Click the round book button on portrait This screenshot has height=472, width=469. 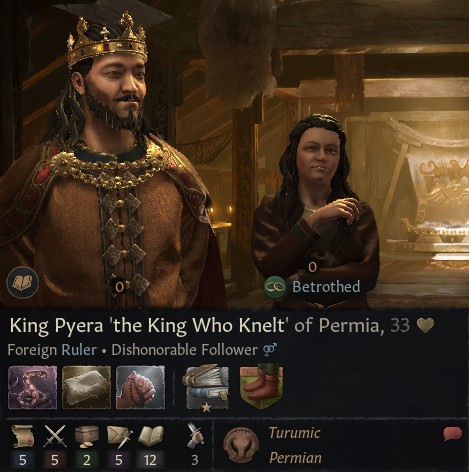tap(23, 282)
